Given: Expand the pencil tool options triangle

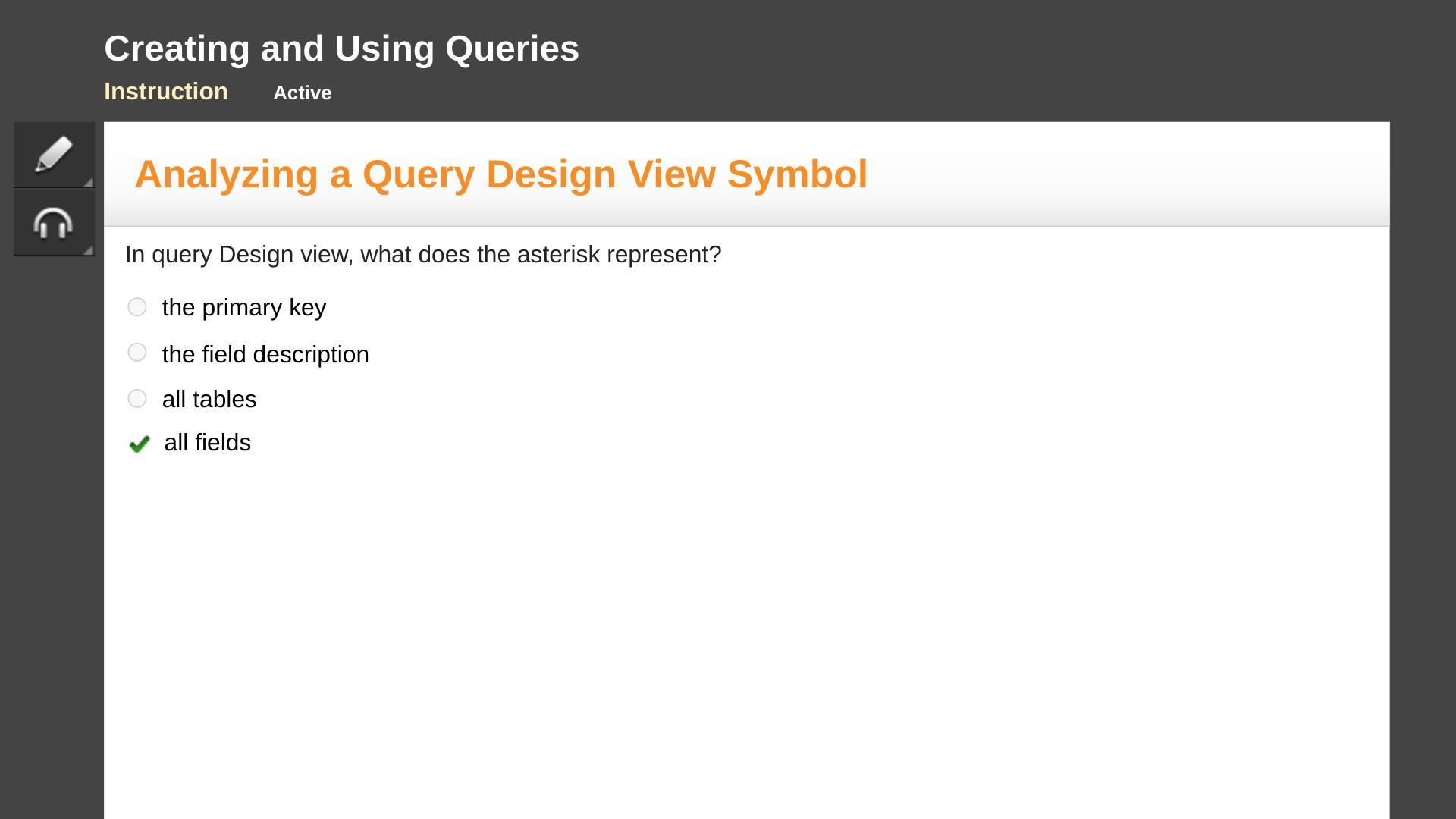Looking at the screenshot, I should click(x=87, y=182).
